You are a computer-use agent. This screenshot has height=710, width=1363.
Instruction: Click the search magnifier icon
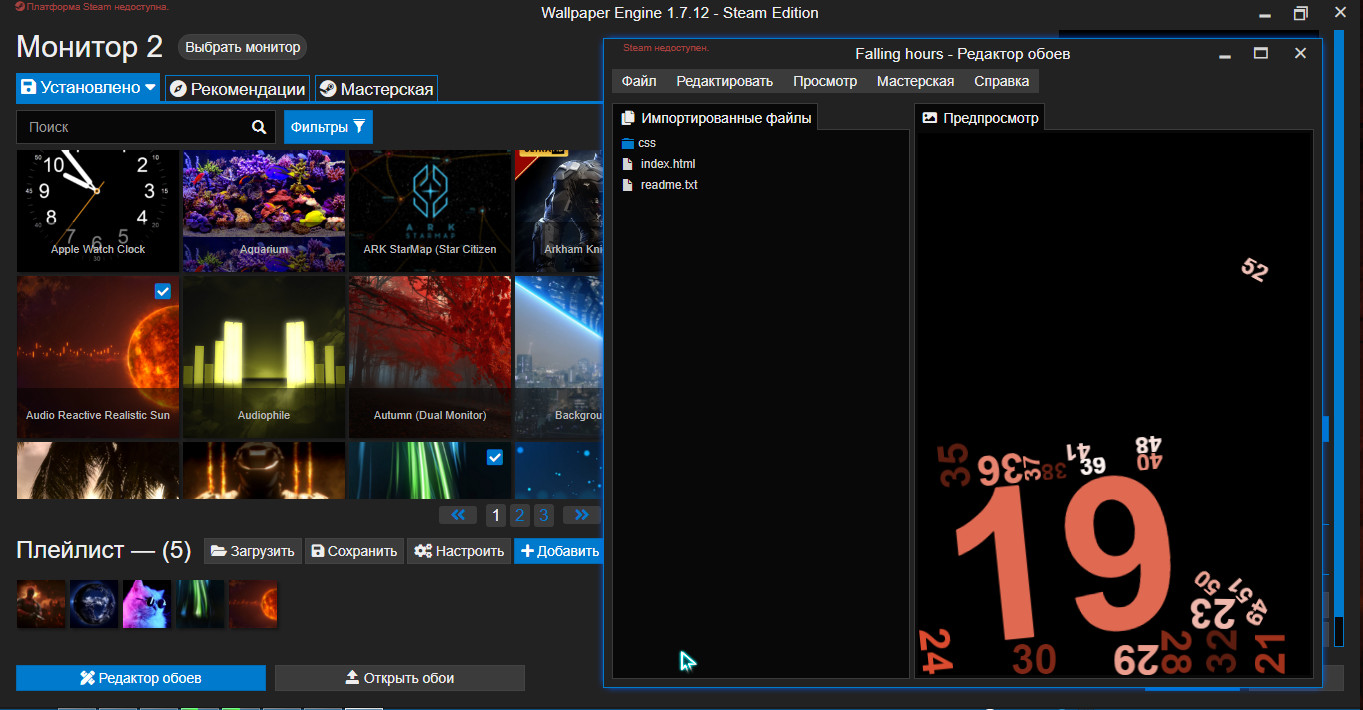259,127
